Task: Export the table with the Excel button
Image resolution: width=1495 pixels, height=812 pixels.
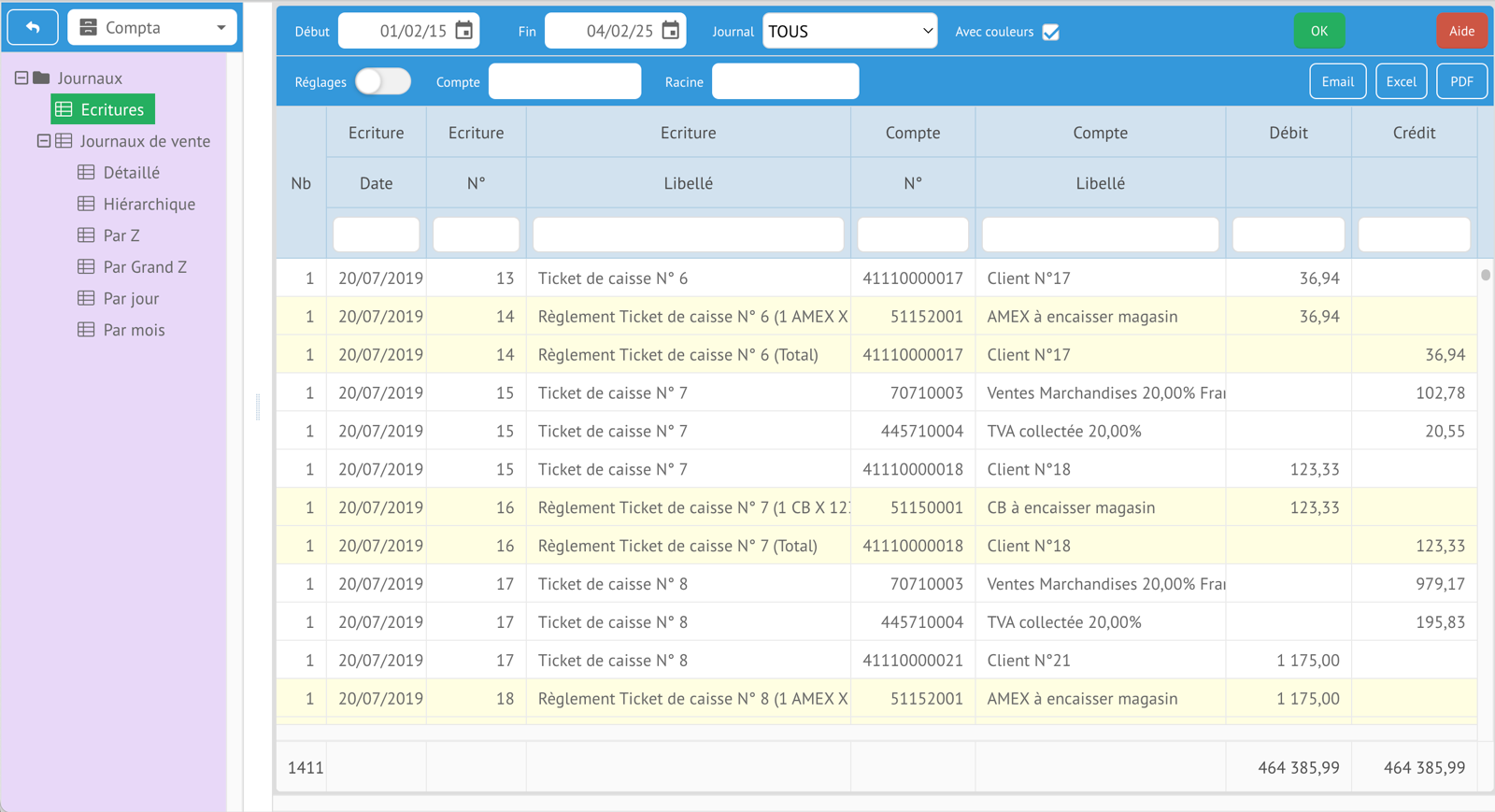Action: [x=1401, y=82]
